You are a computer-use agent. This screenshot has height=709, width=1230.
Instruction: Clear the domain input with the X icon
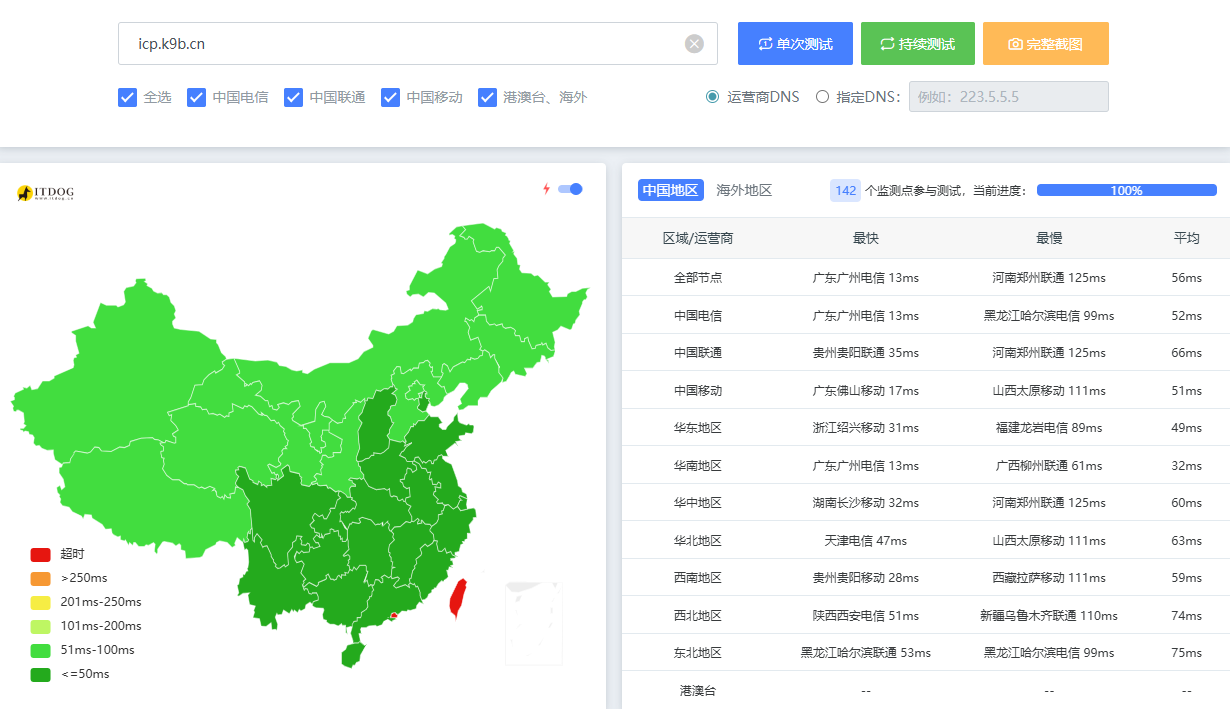pos(694,44)
